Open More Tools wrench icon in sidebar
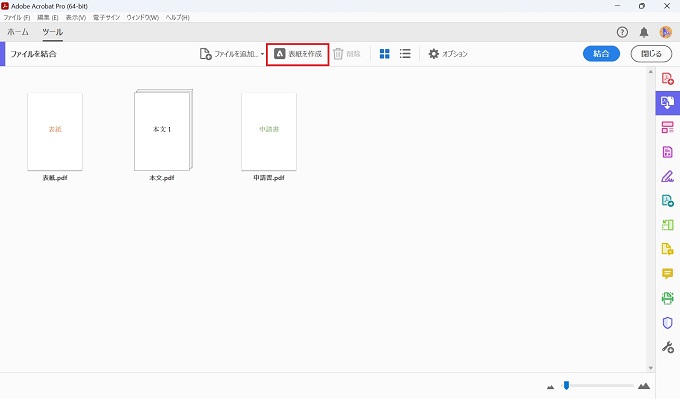680x399 pixels. click(x=667, y=347)
